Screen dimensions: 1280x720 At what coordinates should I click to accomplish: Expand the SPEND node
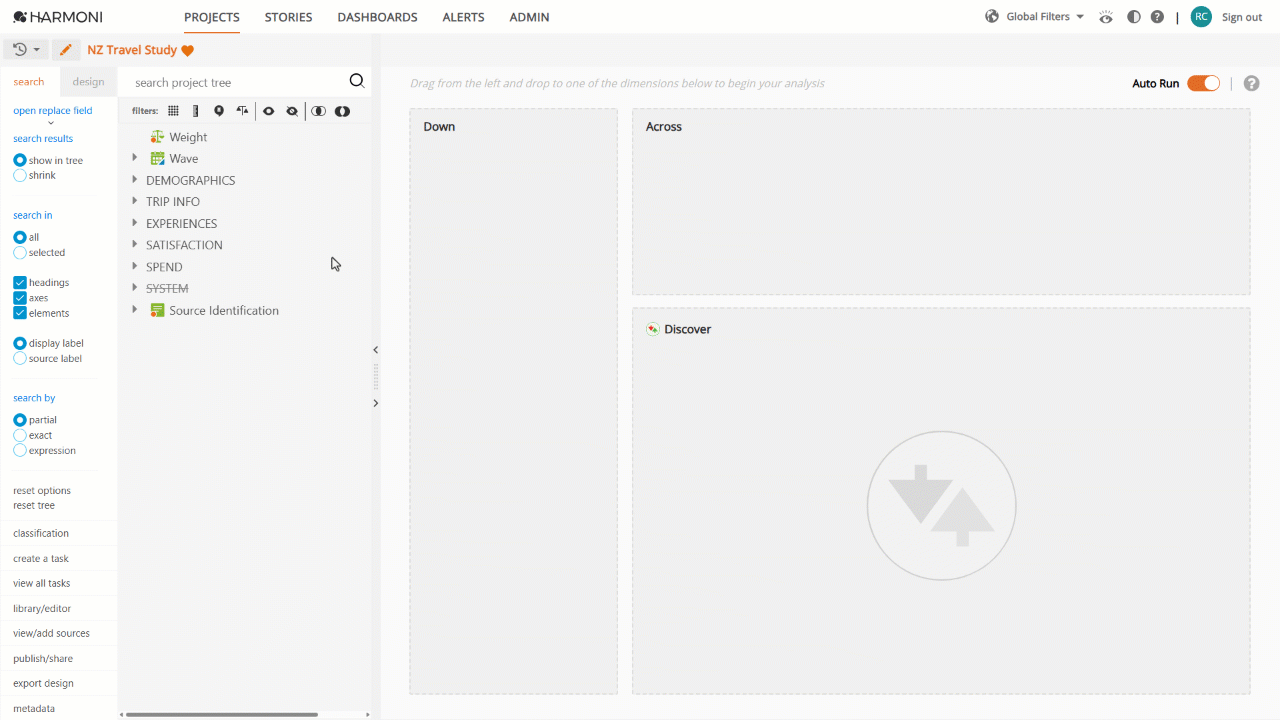pyautogui.click(x=135, y=266)
